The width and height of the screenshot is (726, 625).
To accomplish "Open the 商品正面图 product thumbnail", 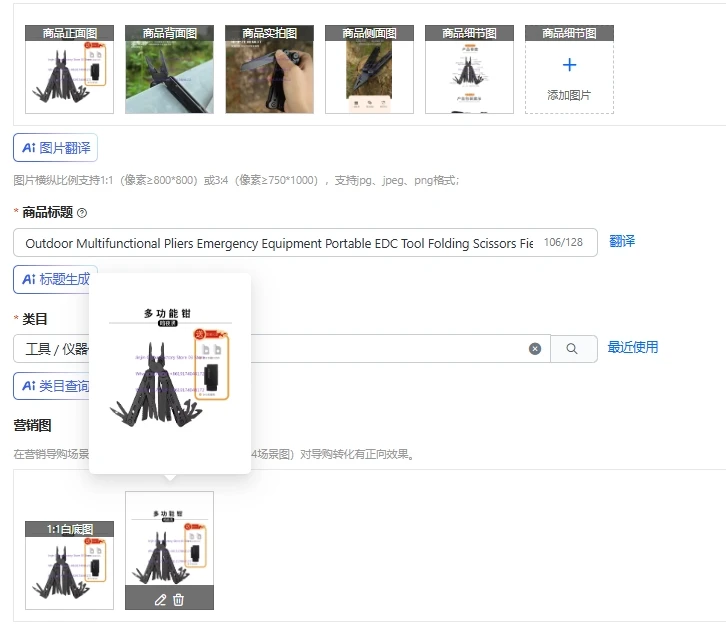I will (69, 69).
